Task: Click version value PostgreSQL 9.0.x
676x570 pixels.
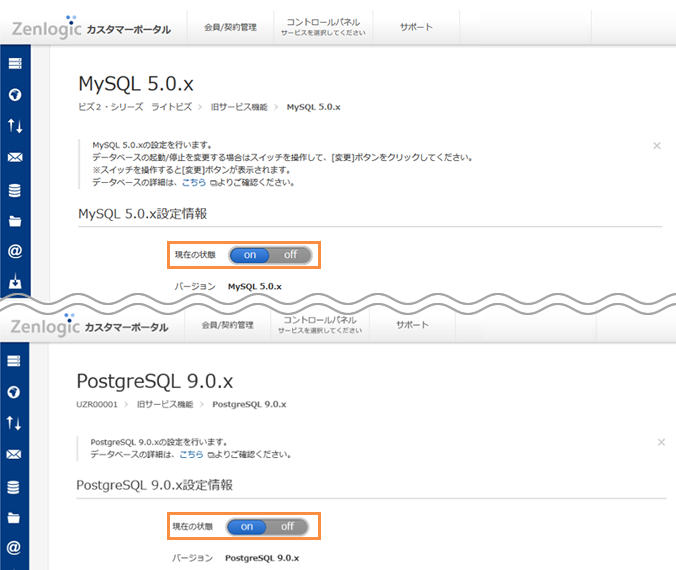Action: [x=262, y=558]
